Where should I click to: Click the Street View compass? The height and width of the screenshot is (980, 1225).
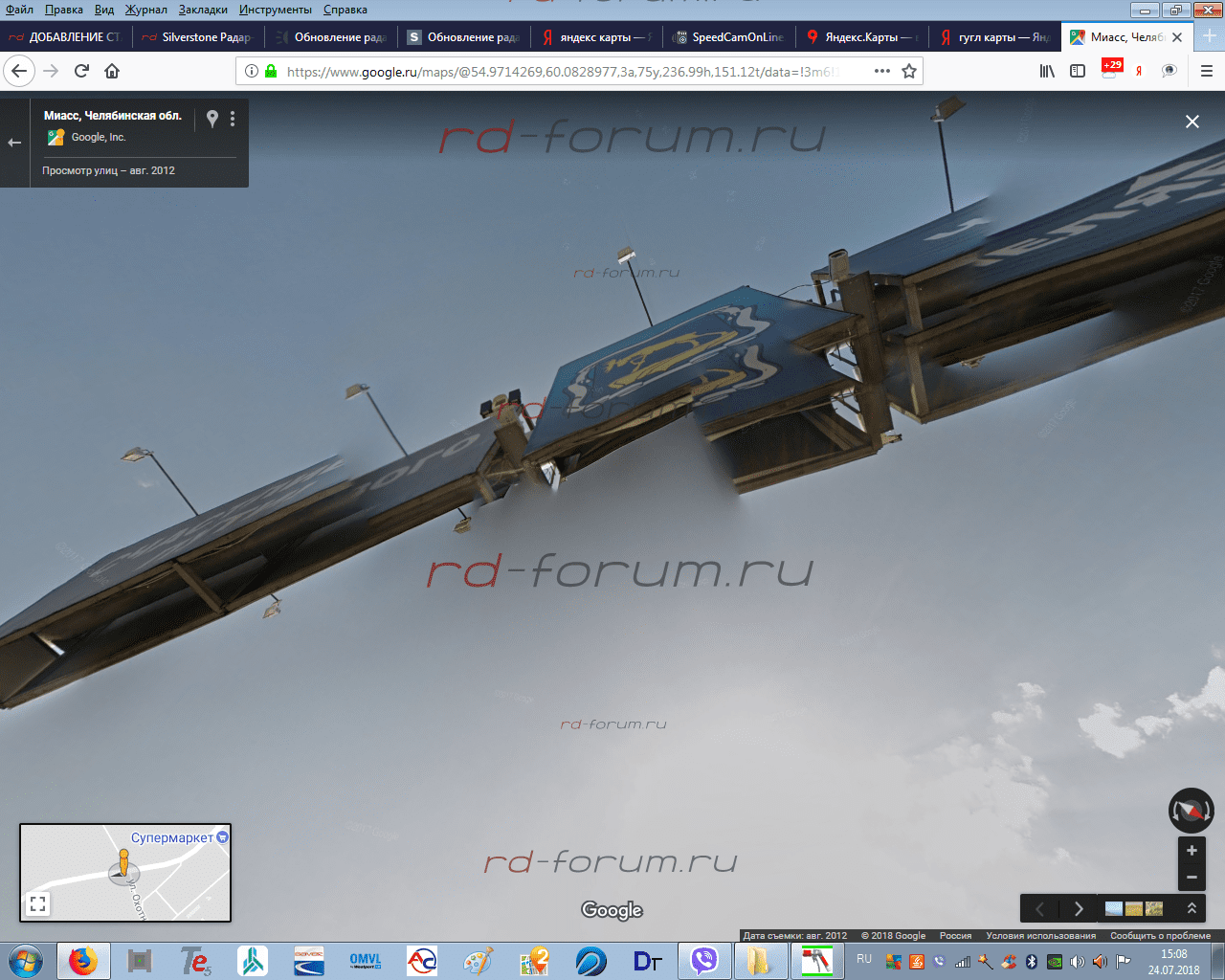[1191, 811]
